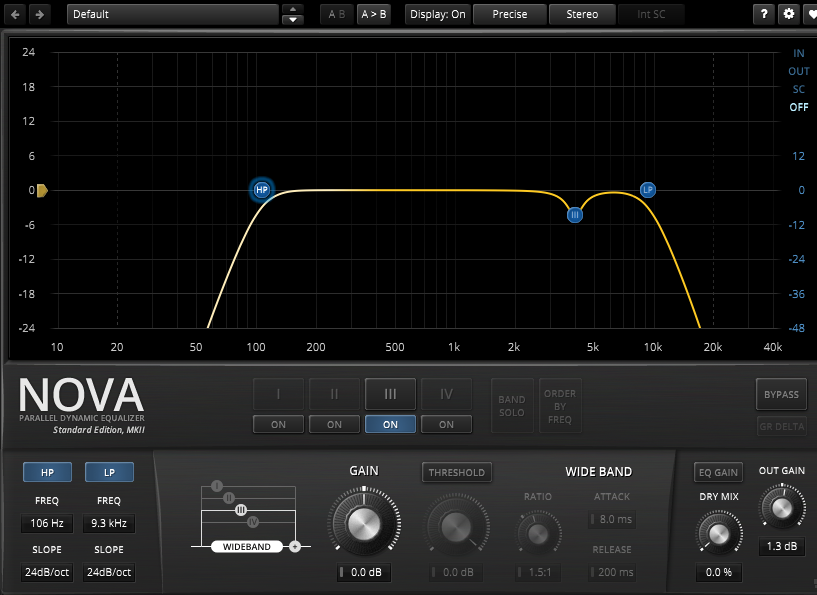Open the HP slope 24dB/oct dropdown
This screenshot has width=817, height=595.
coord(47,572)
